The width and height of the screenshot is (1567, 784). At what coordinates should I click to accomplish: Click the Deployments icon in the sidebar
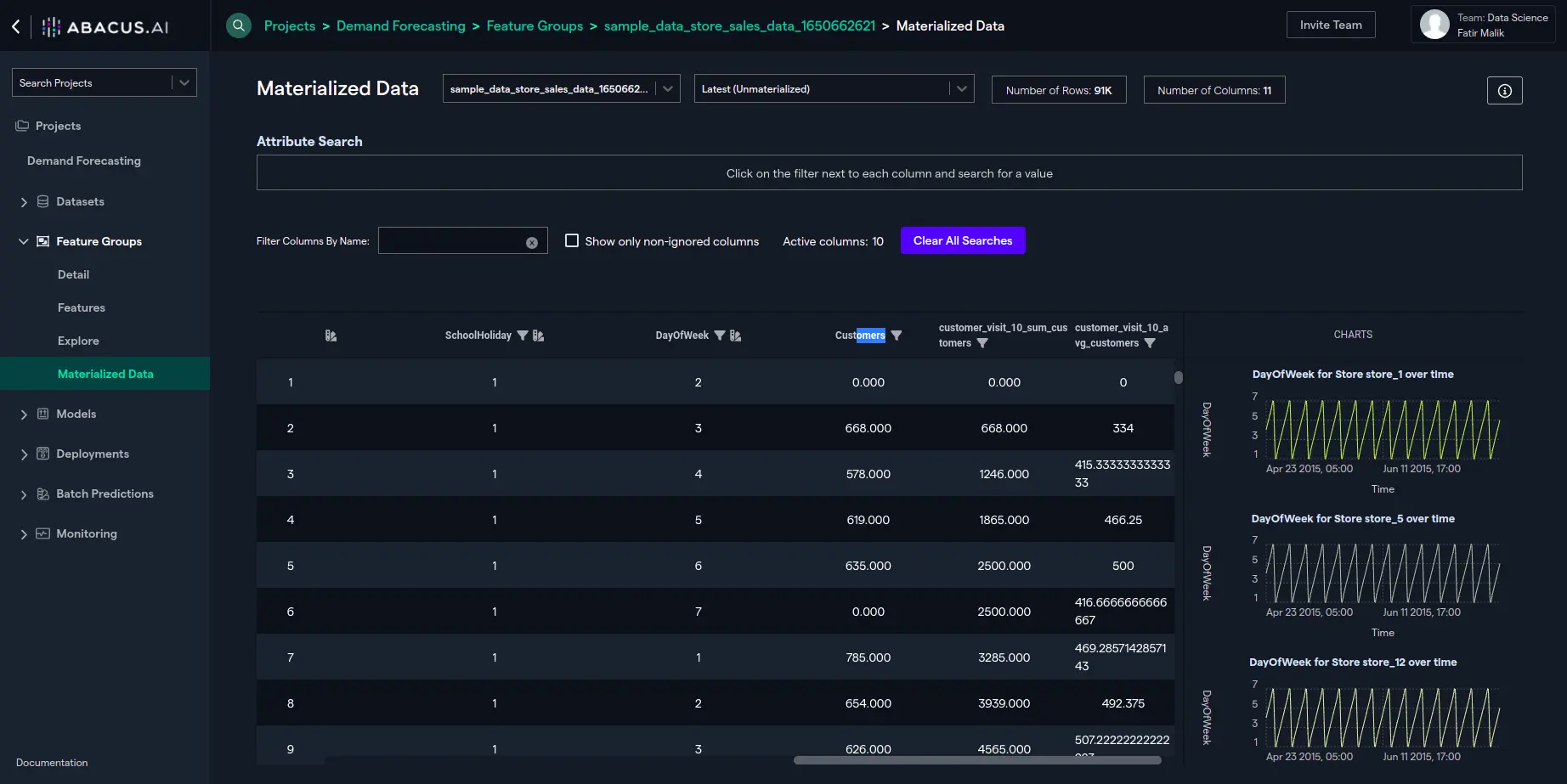[42, 454]
